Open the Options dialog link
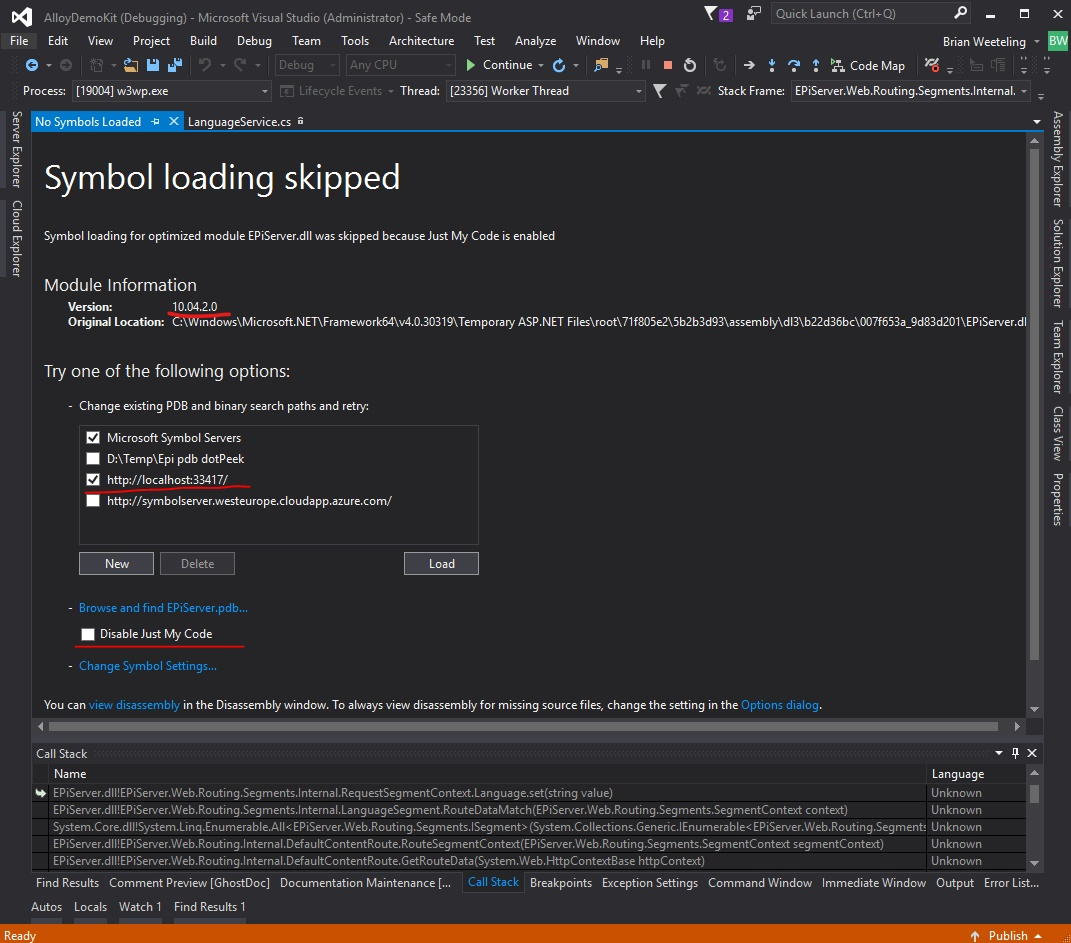This screenshot has width=1071, height=943. click(x=779, y=705)
